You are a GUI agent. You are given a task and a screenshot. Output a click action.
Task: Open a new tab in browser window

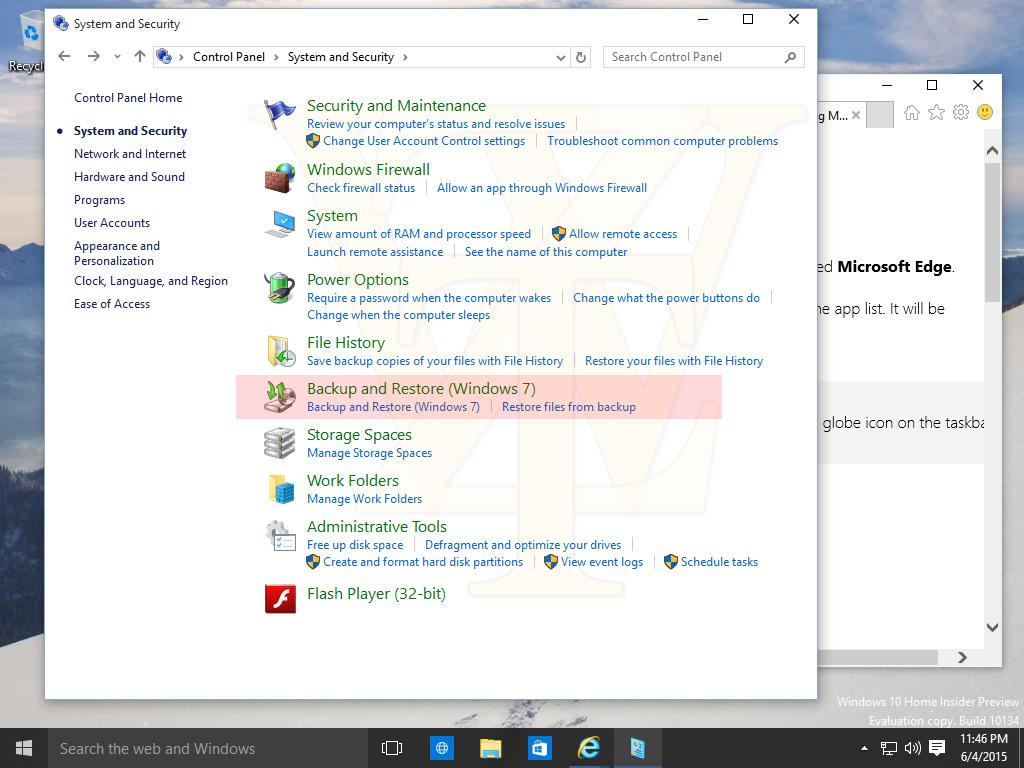pyautogui.click(x=880, y=115)
